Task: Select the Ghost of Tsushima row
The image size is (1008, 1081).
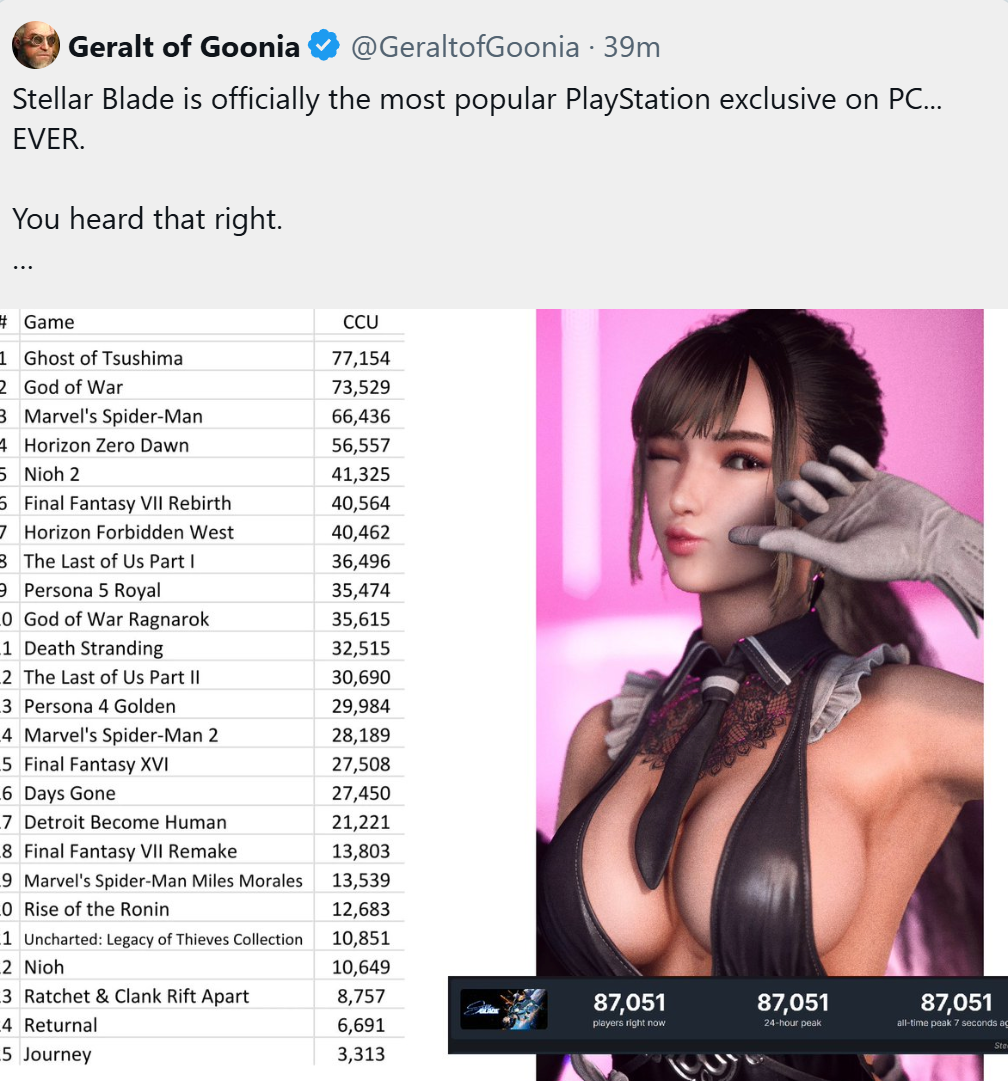Action: coord(202,358)
